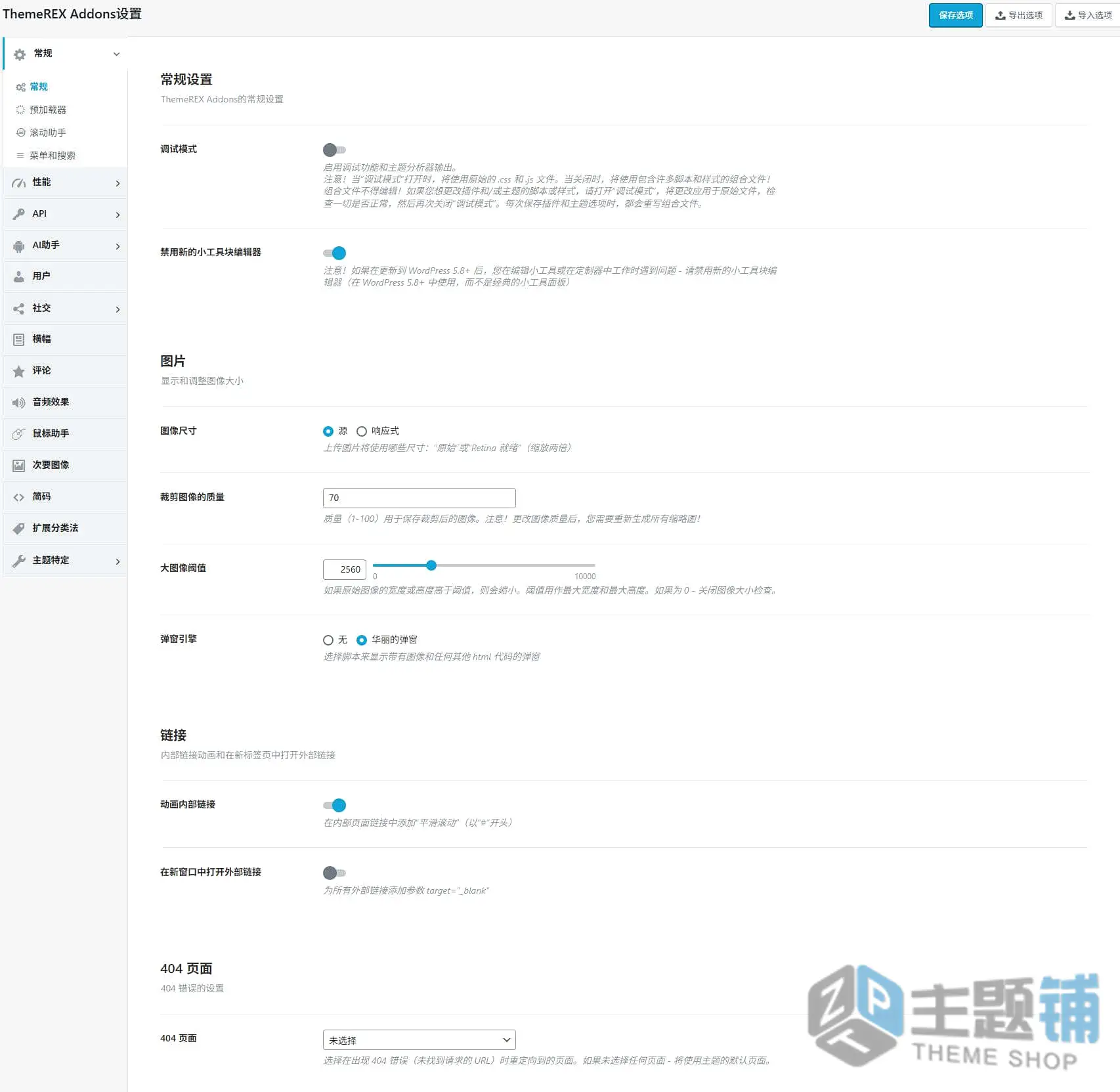This screenshot has height=1092, width=1120.
Task: Select the 响应式 image size radio
Action: point(362,431)
